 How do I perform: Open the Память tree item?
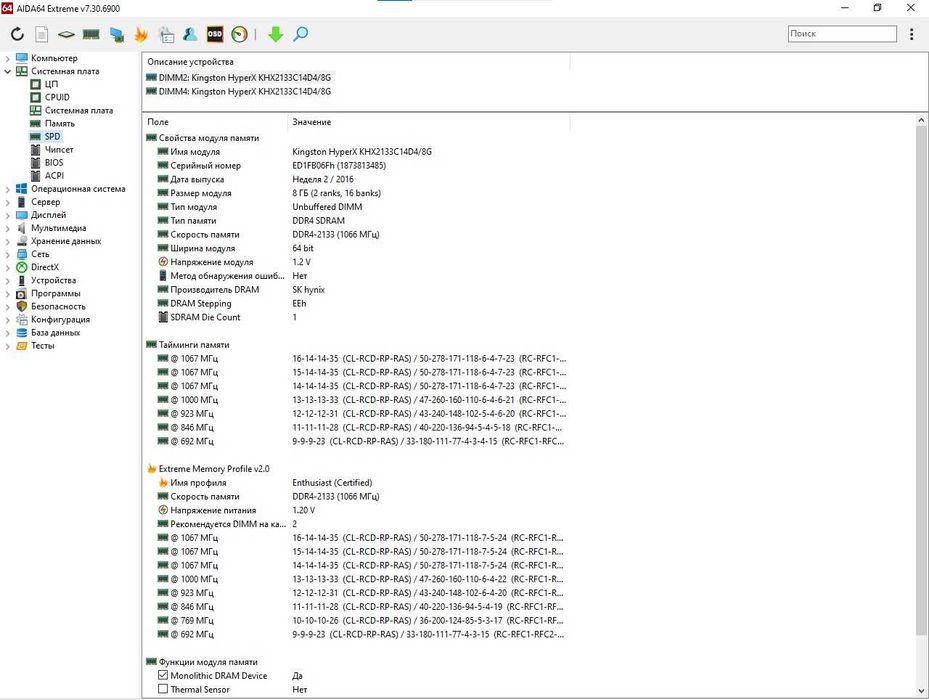pos(53,123)
